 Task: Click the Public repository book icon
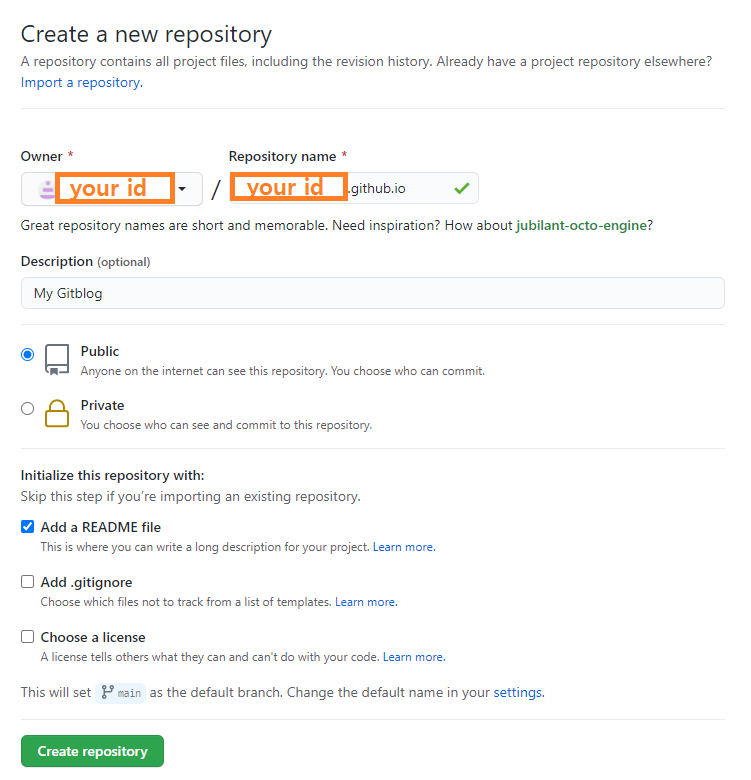pos(57,359)
